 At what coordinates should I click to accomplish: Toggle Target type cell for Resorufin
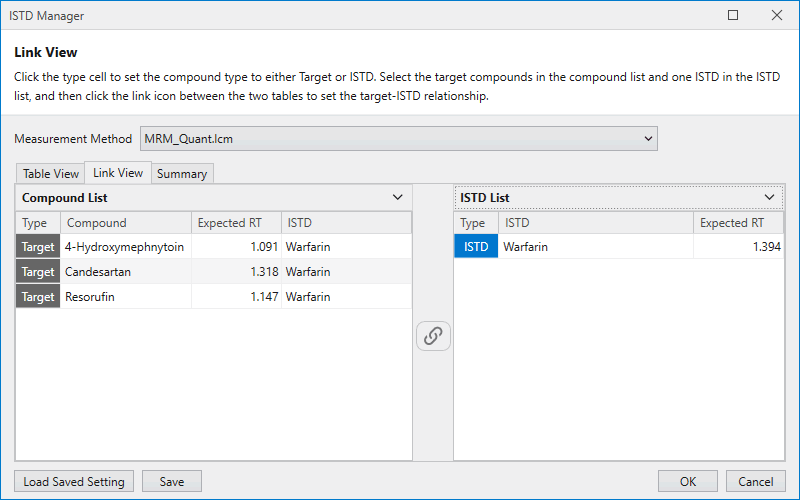pyautogui.click(x=38, y=297)
